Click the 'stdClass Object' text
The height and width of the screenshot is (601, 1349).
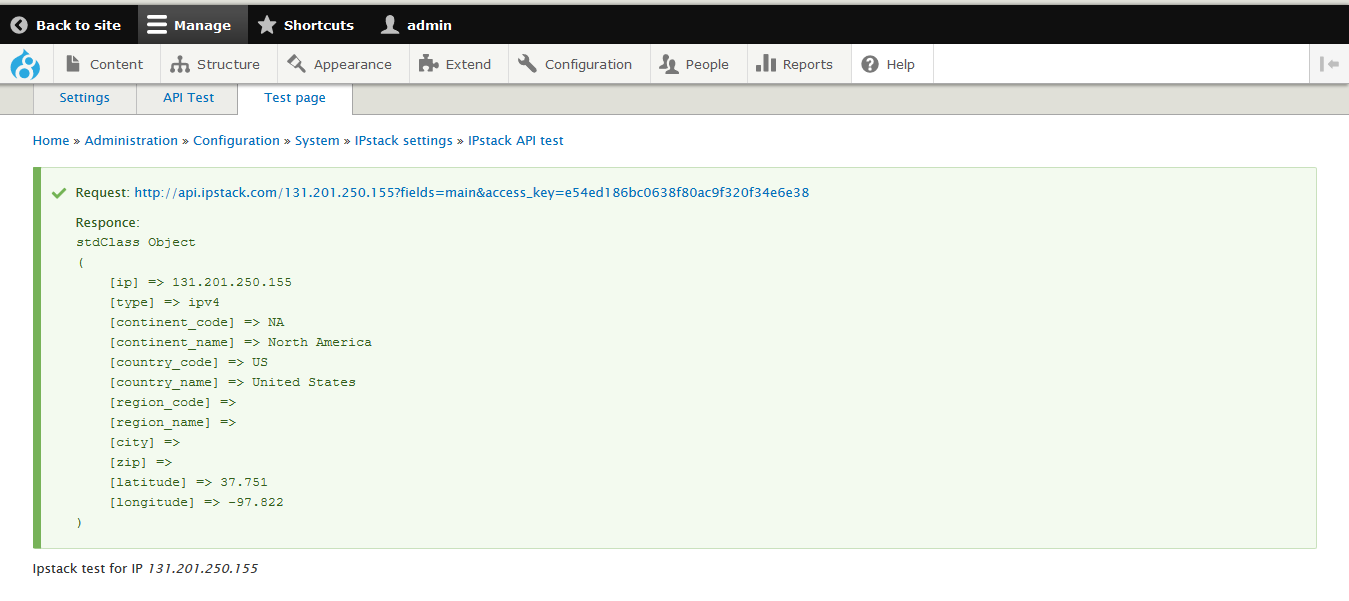coord(136,242)
